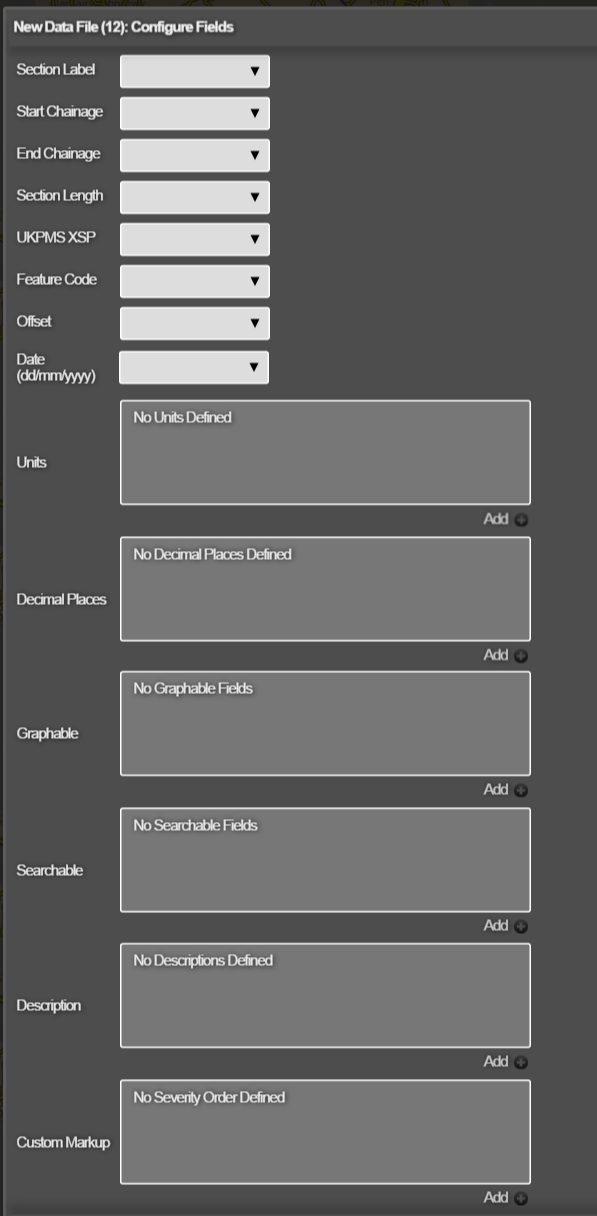The height and width of the screenshot is (1216, 597).
Task: Click inside the No Units Defined box
Action: click(325, 452)
